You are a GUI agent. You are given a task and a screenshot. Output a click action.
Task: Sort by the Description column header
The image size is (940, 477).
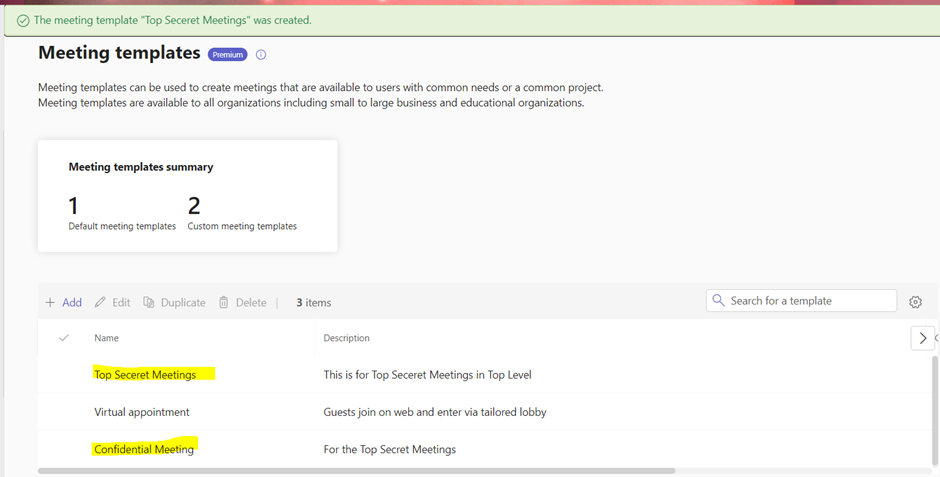346,338
